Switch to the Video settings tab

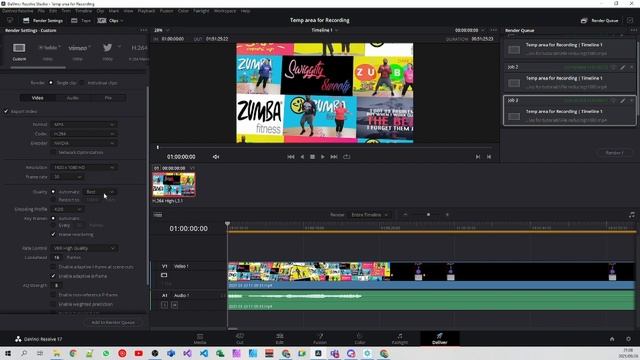(x=38, y=98)
